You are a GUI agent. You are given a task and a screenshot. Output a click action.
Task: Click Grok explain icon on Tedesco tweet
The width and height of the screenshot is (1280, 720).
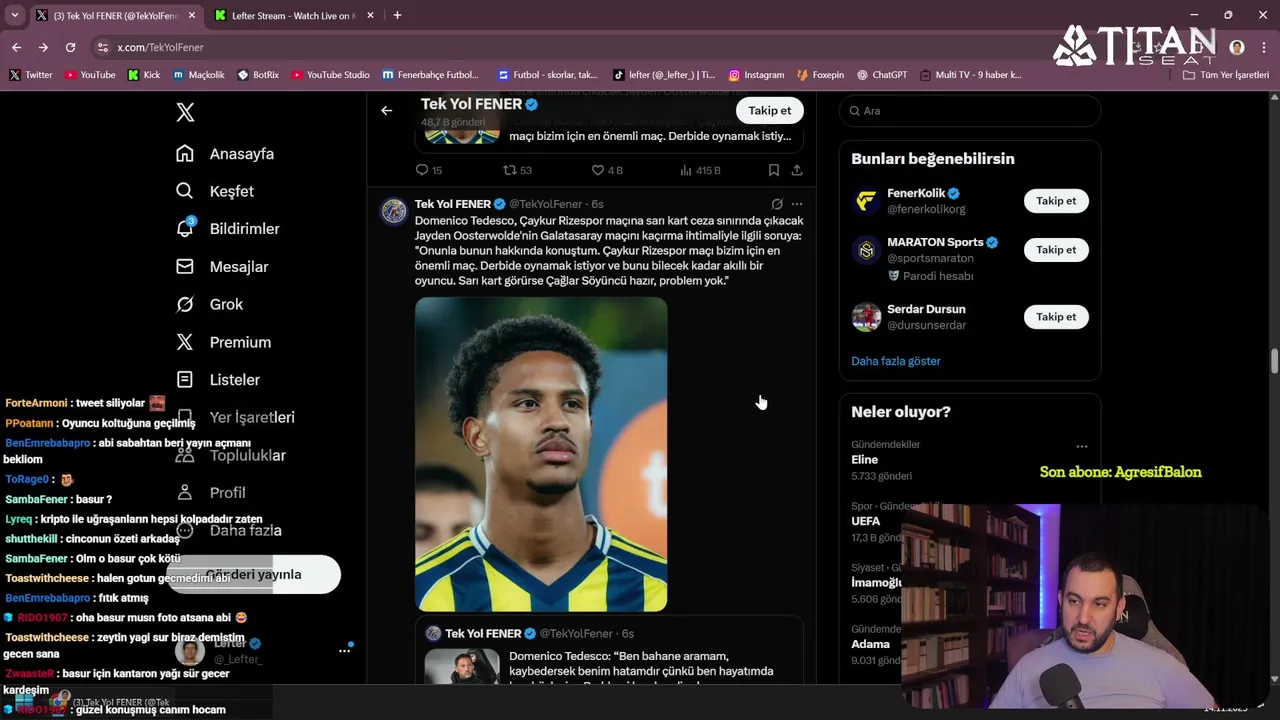tap(777, 203)
